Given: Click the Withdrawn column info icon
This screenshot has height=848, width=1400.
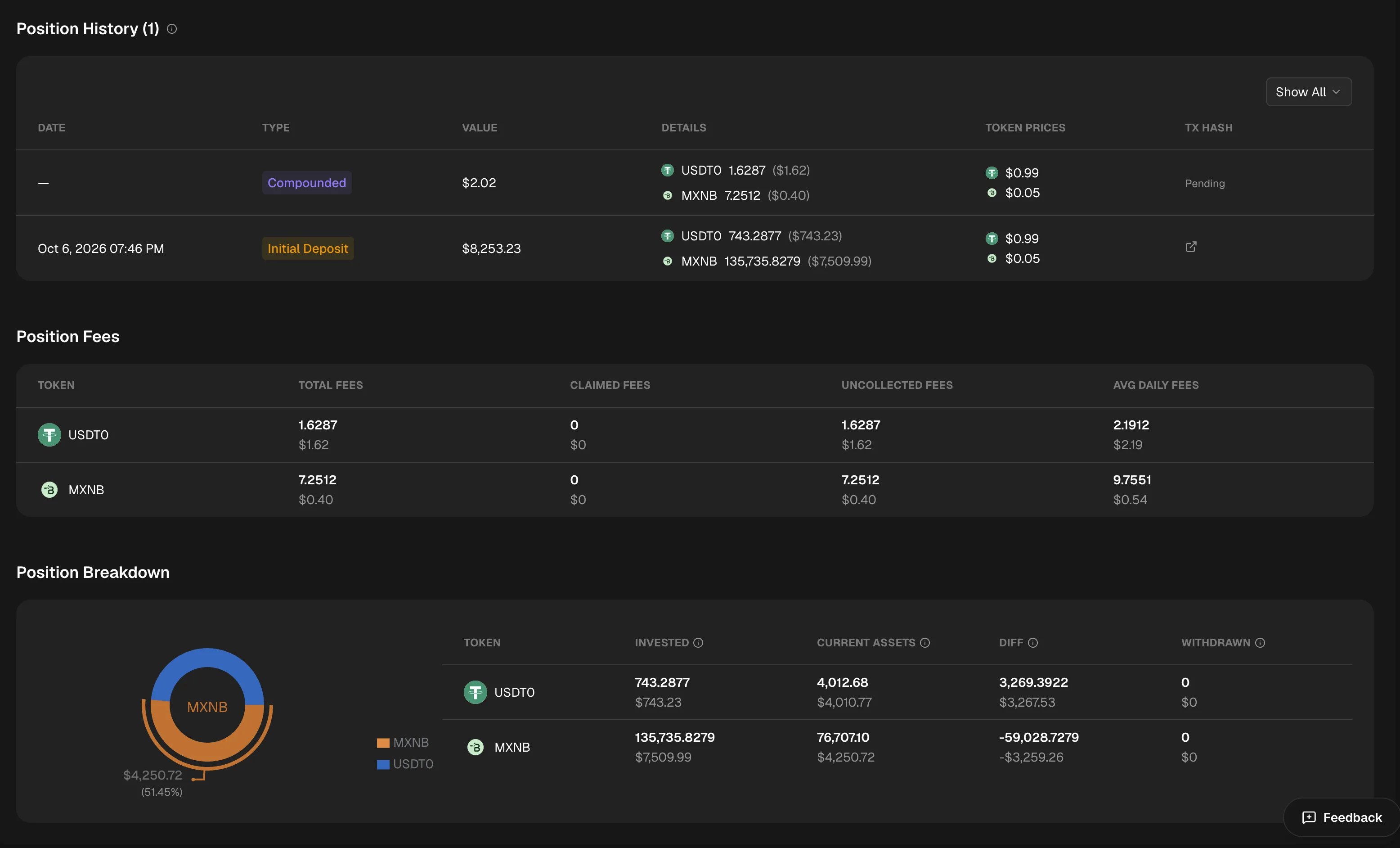Looking at the screenshot, I should click(1260, 643).
